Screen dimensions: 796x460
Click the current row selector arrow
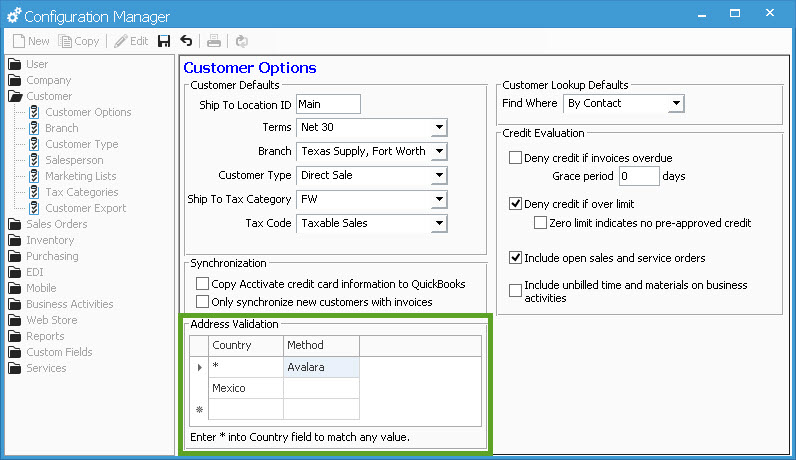[199, 367]
